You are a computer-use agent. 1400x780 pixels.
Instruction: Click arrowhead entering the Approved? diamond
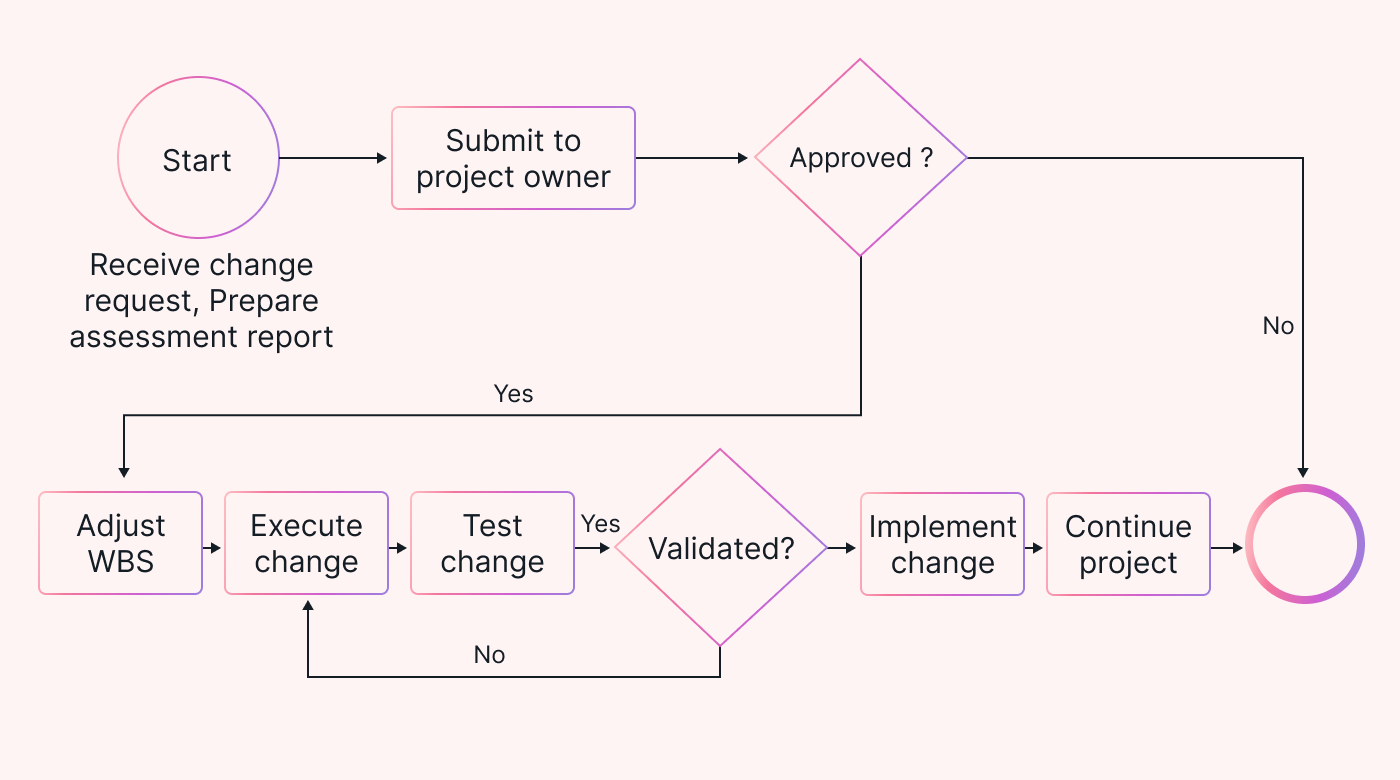[x=743, y=158]
